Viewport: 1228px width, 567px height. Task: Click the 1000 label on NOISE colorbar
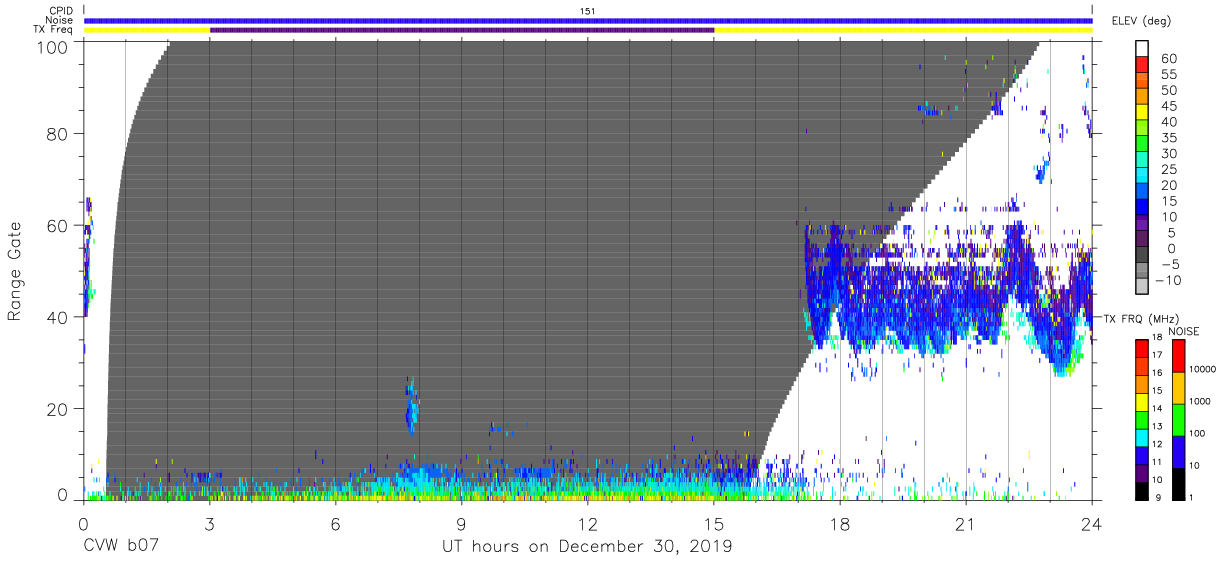1201,403
